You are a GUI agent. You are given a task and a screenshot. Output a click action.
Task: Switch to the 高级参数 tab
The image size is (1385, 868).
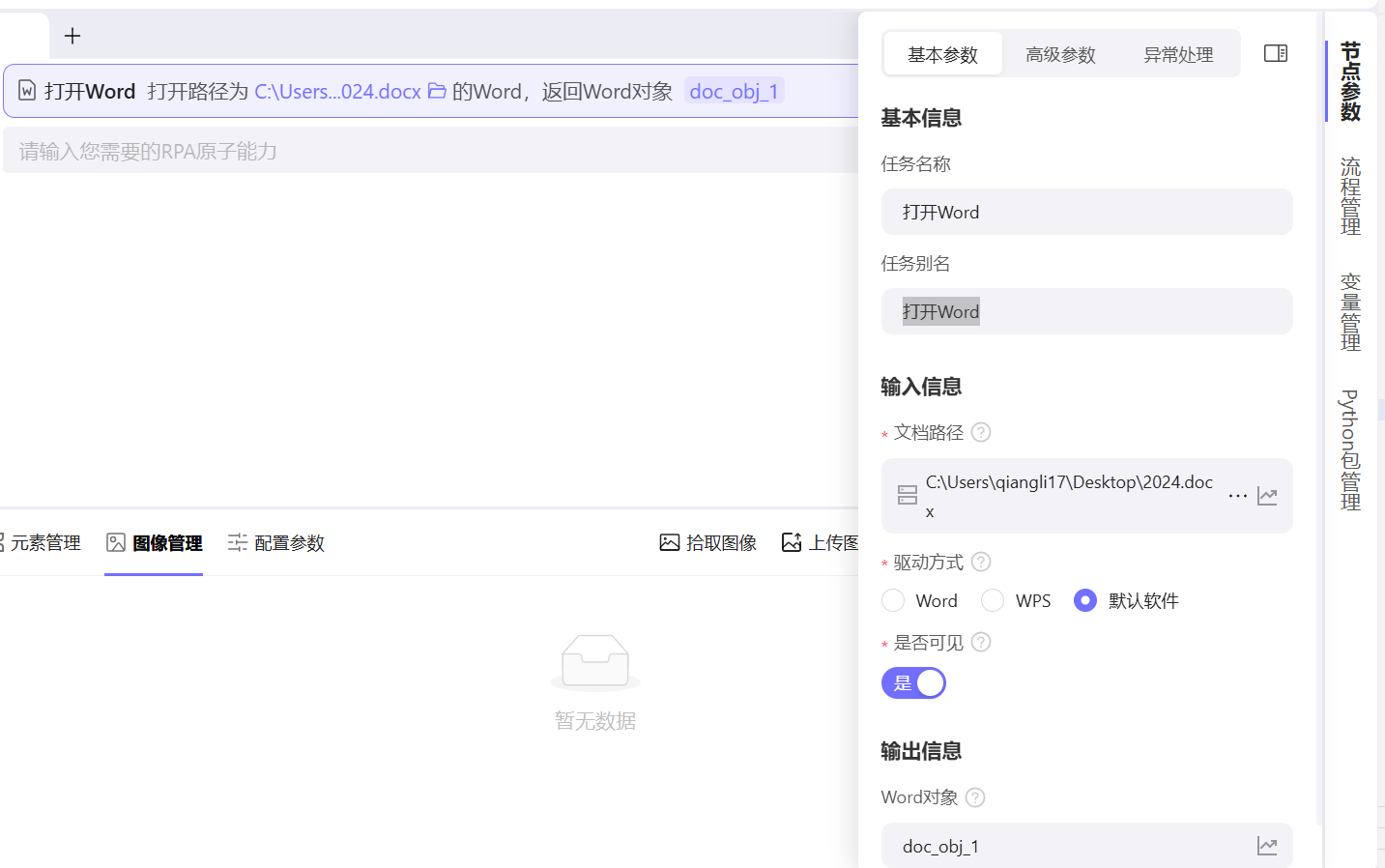click(1061, 55)
